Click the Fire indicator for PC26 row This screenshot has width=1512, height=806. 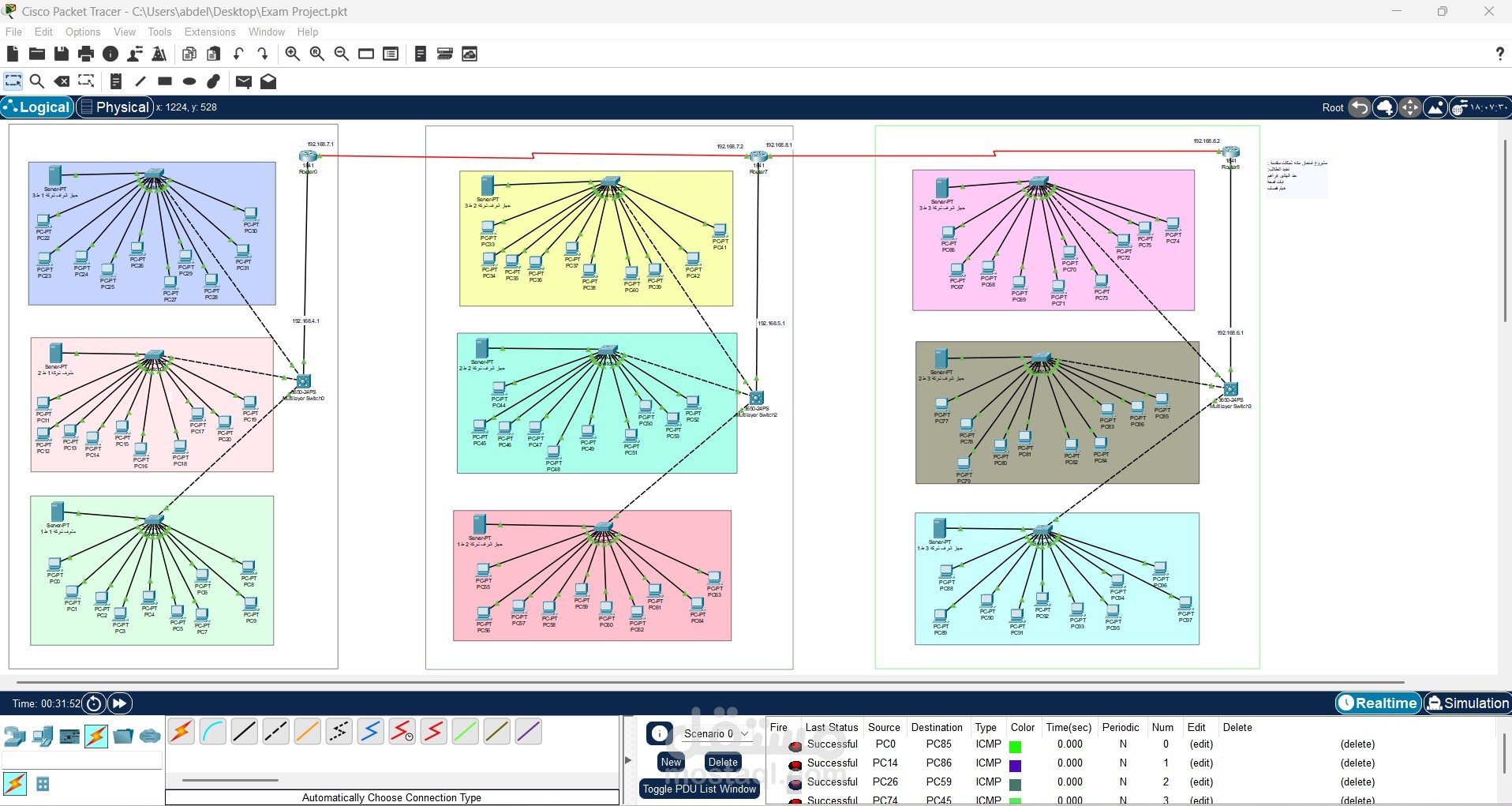point(795,783)
